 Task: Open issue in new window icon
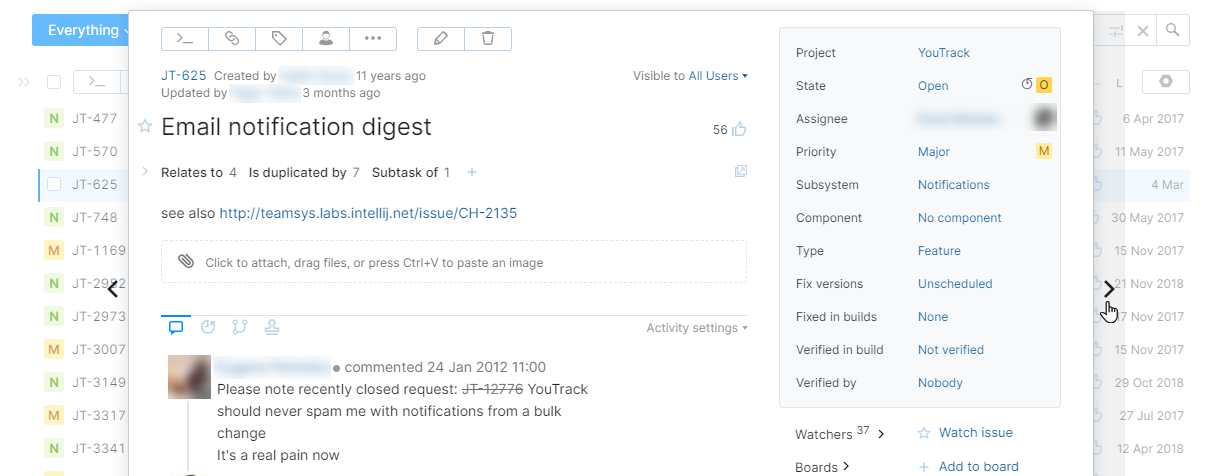[740, 172]
